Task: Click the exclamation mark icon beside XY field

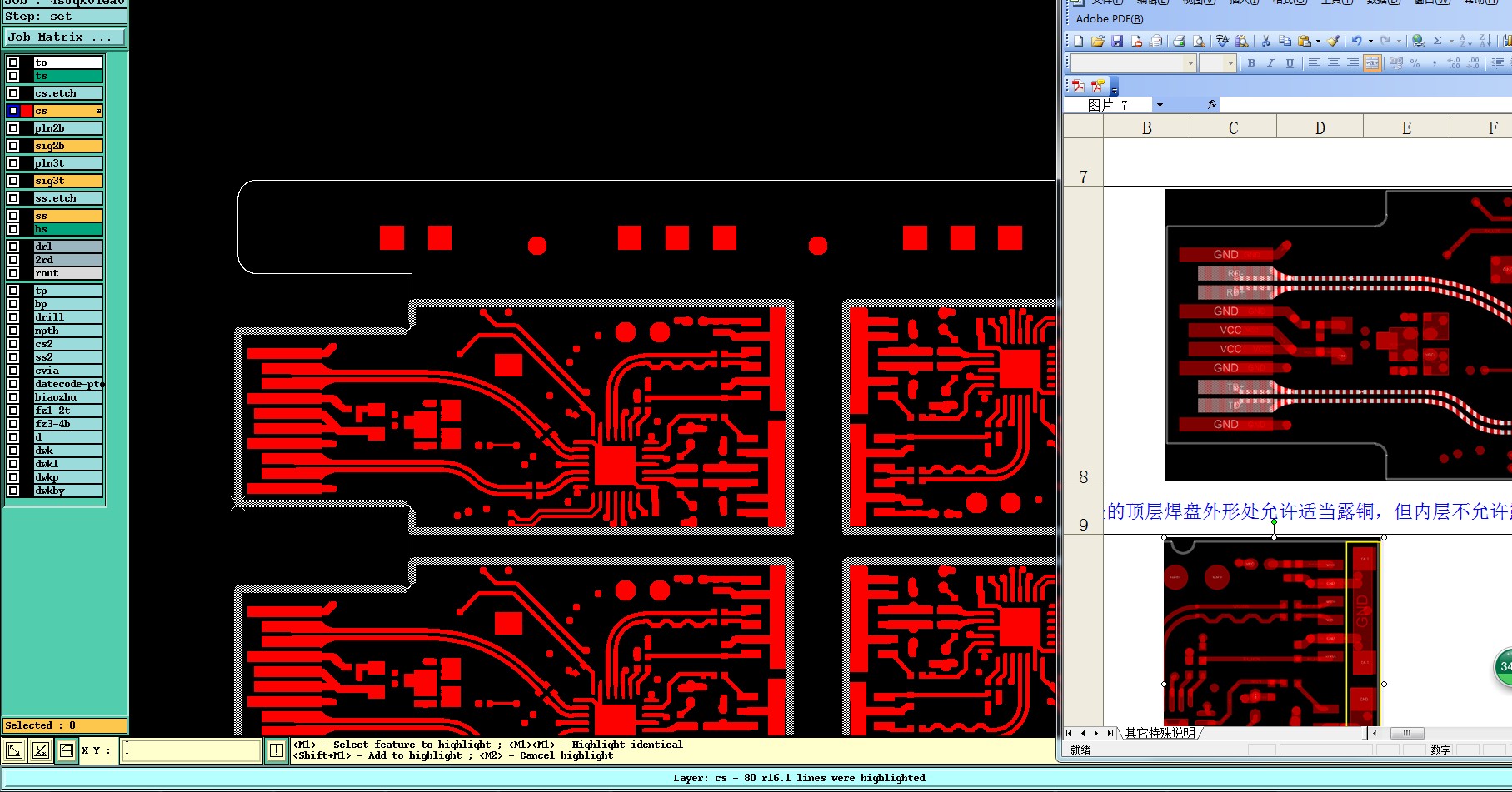Action: (x=277, y=750)
